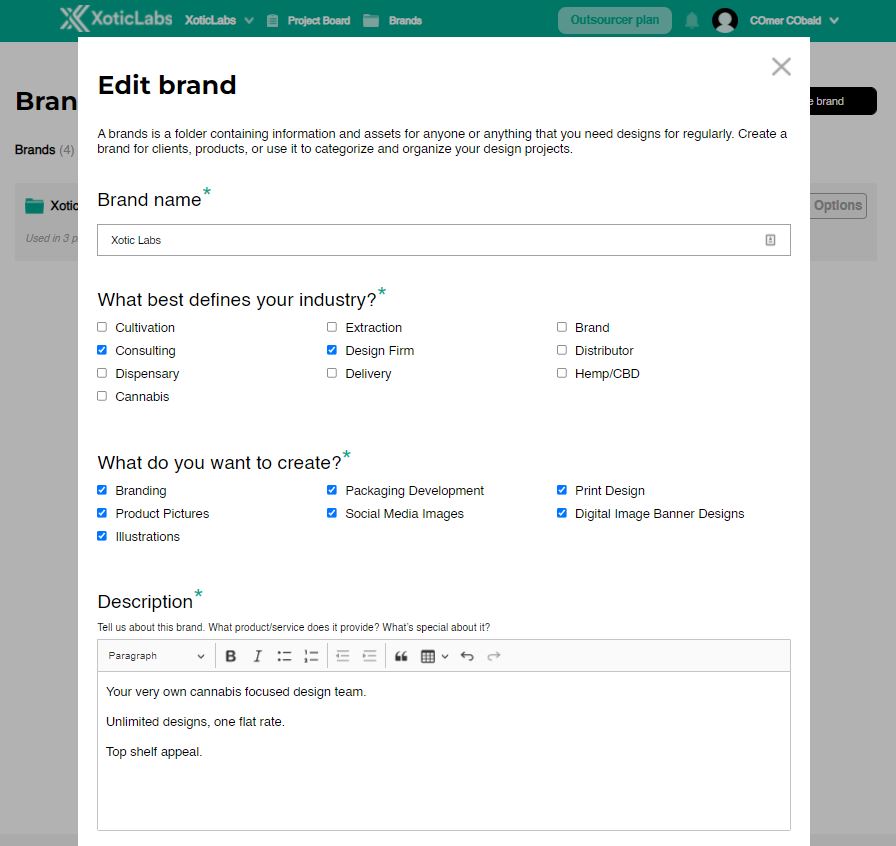This screenshot has width=896, height=846.
Task: Uncheck Print Design
Action: pos(562,490)
